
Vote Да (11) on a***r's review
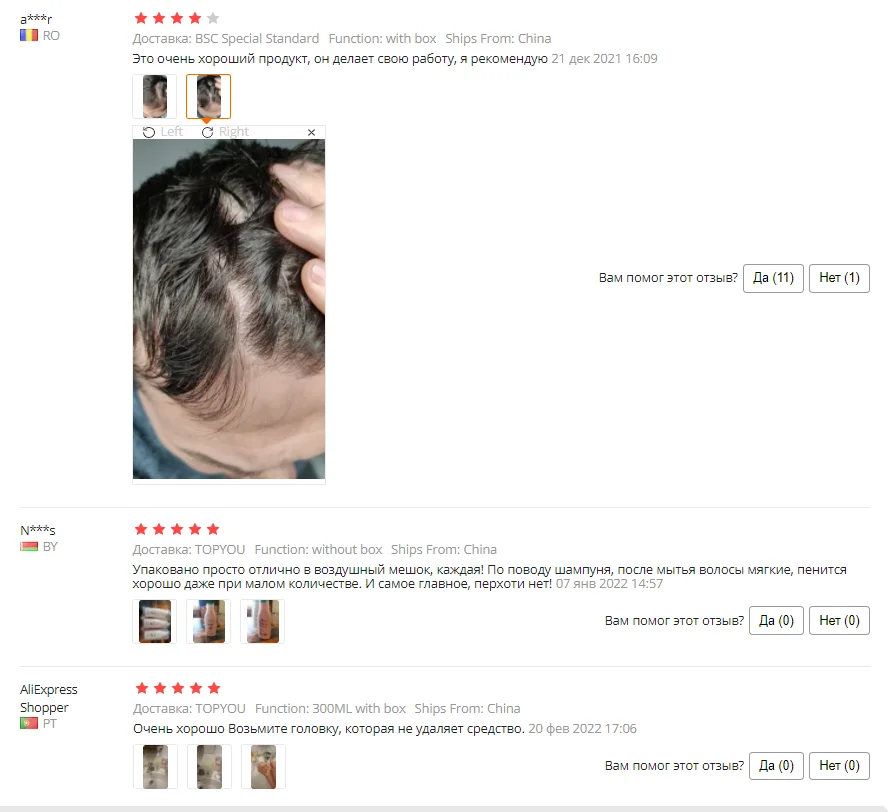[773, 278]
